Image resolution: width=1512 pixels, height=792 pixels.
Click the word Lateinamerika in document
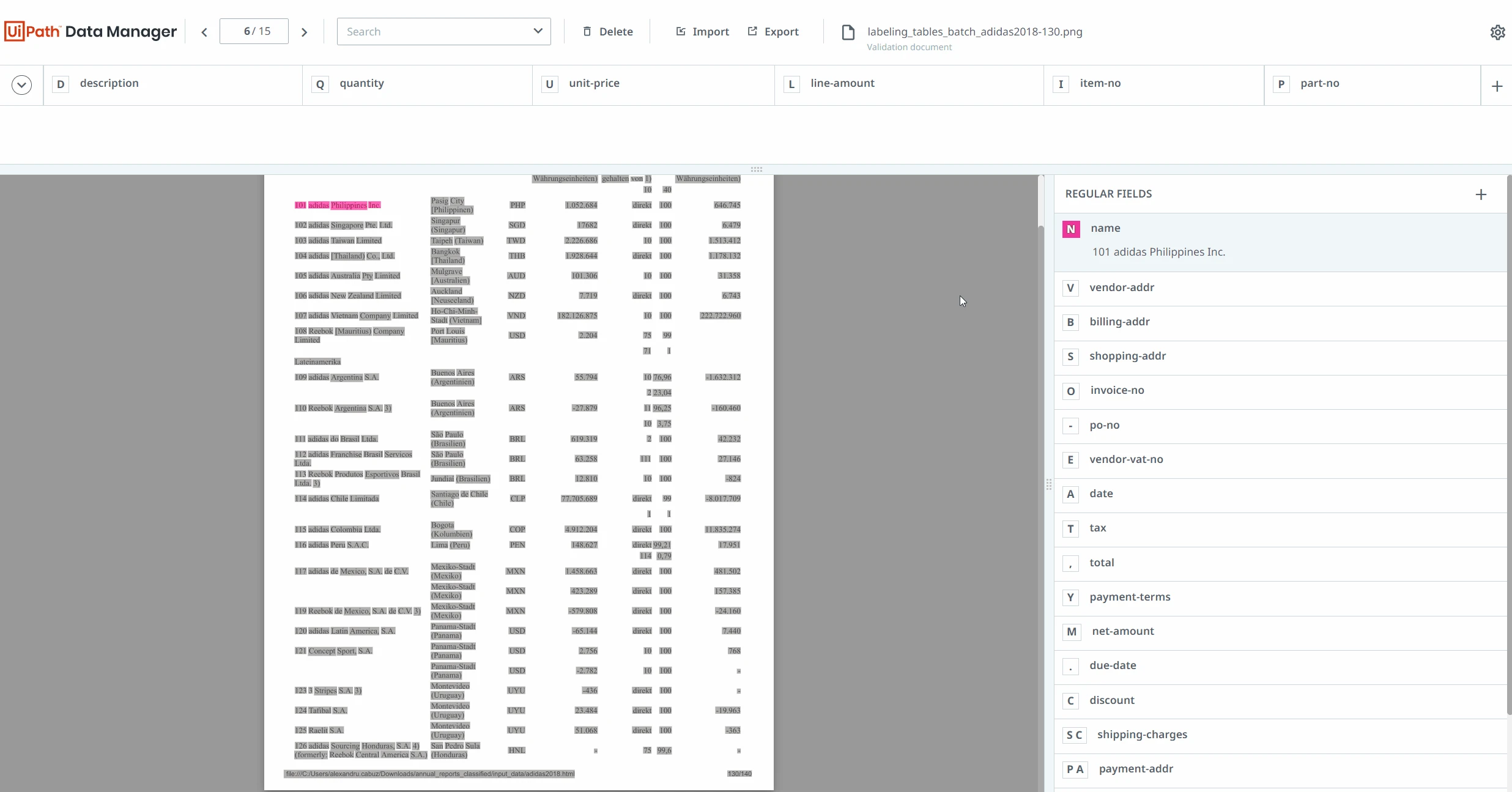317,362
